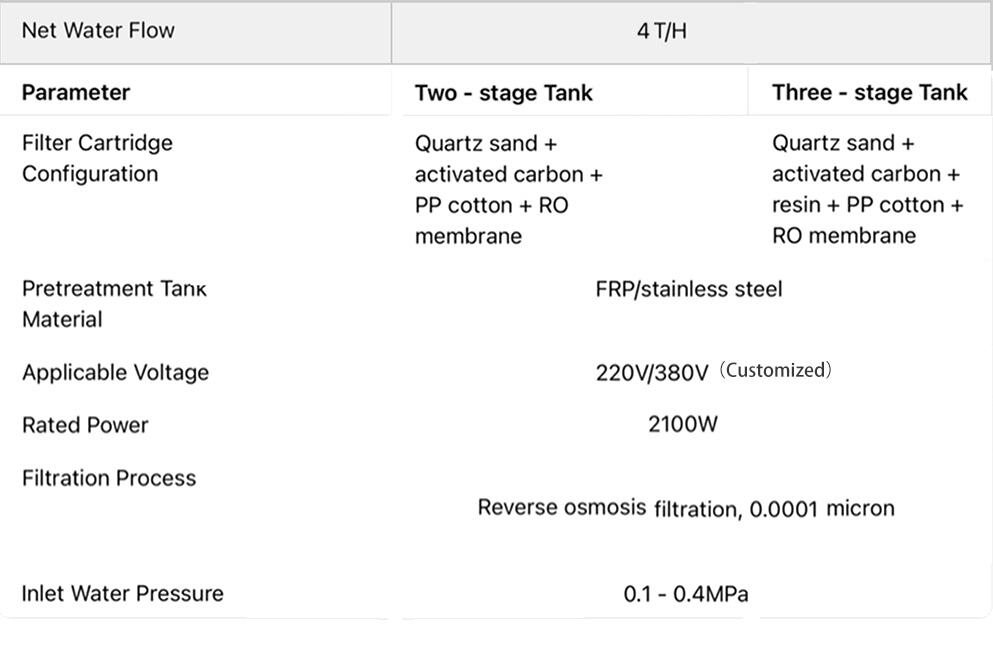Click the Applicable Voltage row label

[115, 372]
